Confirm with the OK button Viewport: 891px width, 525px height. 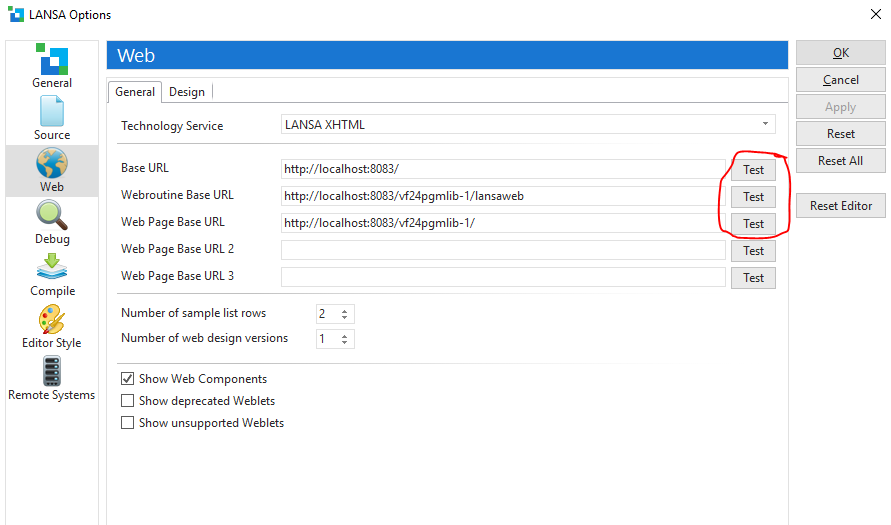click(840, 53)
